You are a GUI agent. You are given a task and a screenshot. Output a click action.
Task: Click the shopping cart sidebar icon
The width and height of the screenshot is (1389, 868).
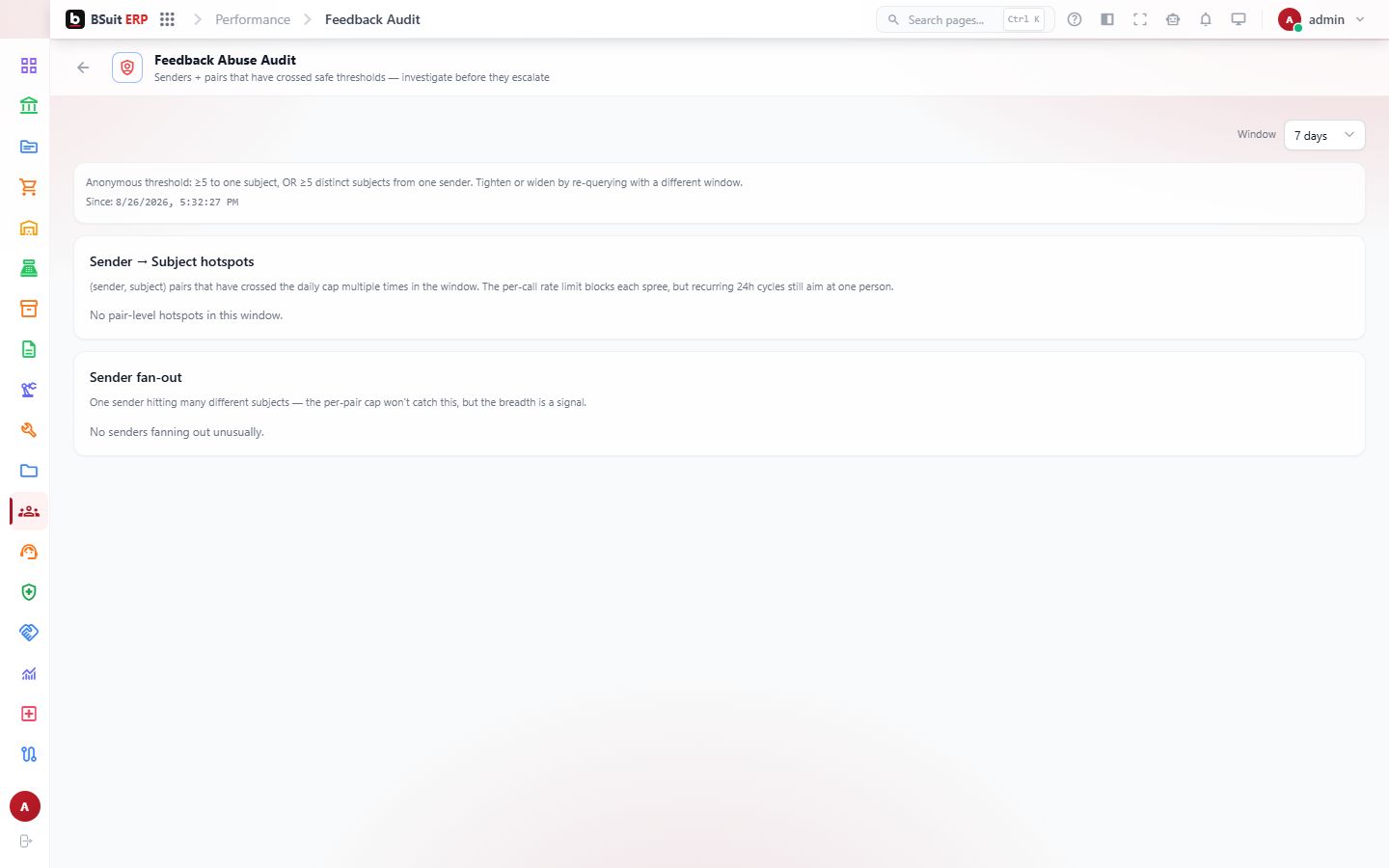tap(29, 187)
